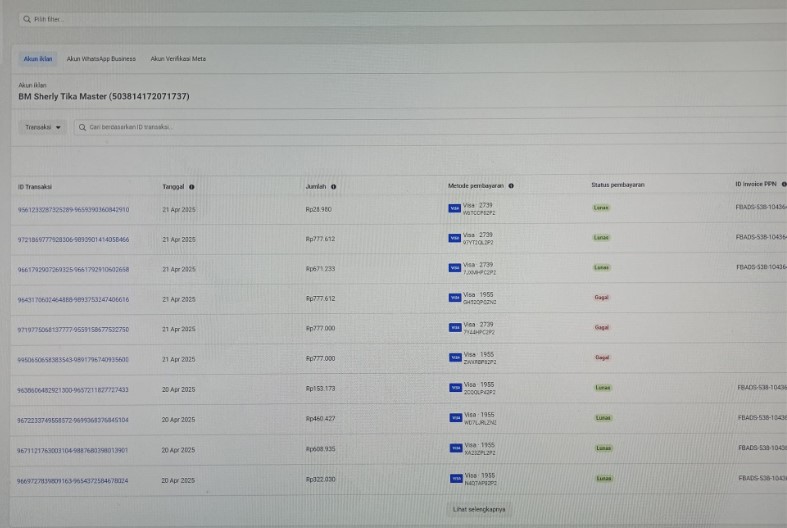The image size is (787, 528).
Task: Click the info icon next to Tanggal
Action: click(191, 187)
